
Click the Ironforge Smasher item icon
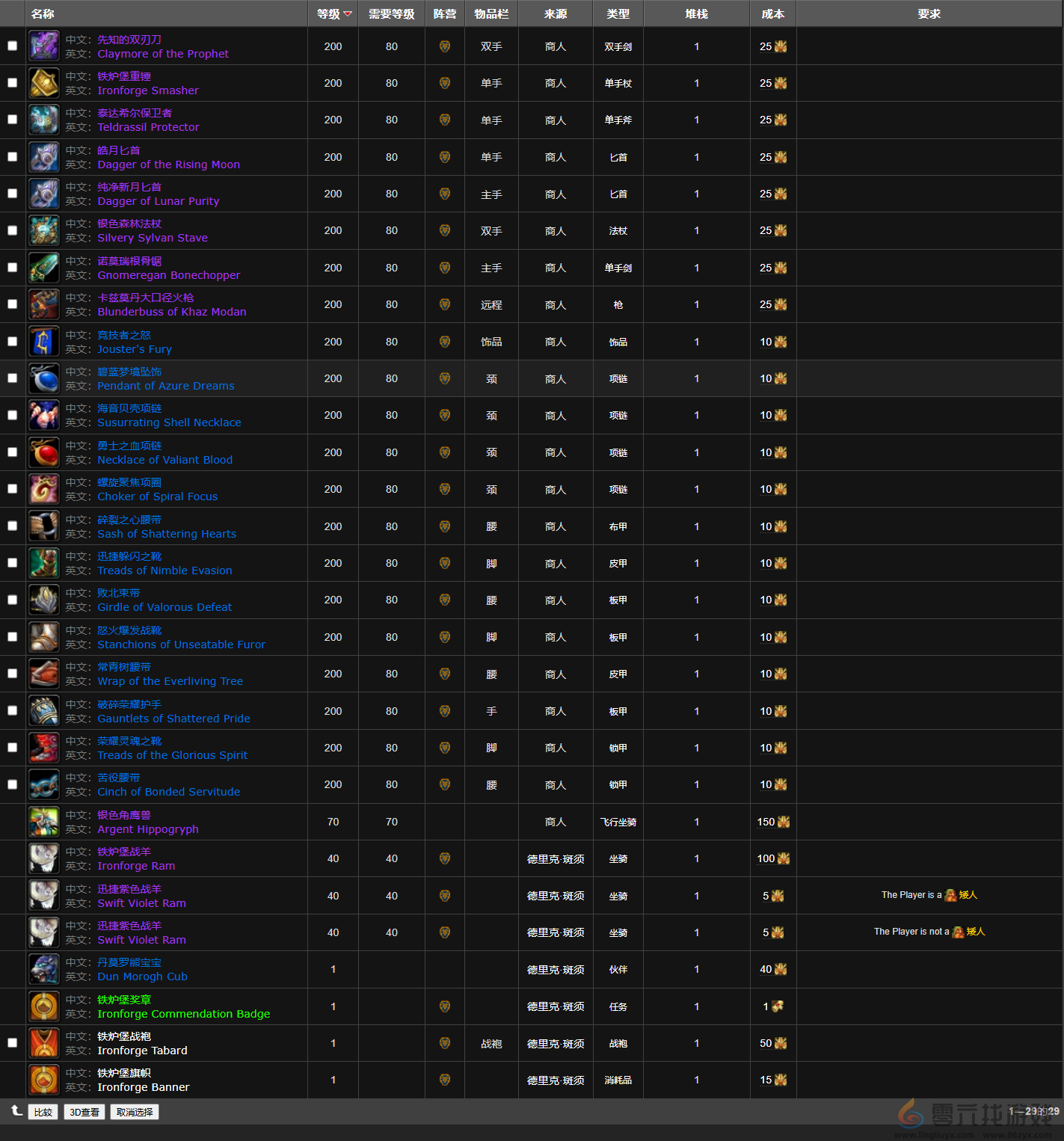click(x=44, y=83)
